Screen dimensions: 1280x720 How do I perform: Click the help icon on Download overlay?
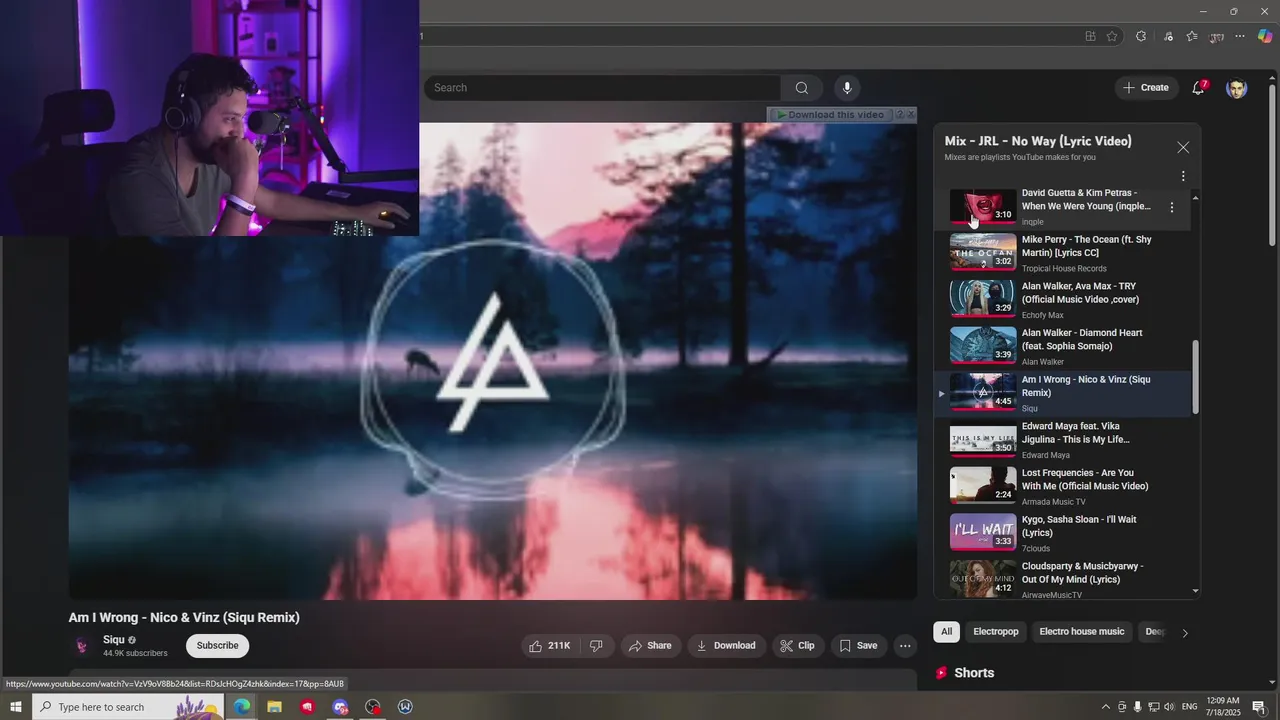click(899, 115)
